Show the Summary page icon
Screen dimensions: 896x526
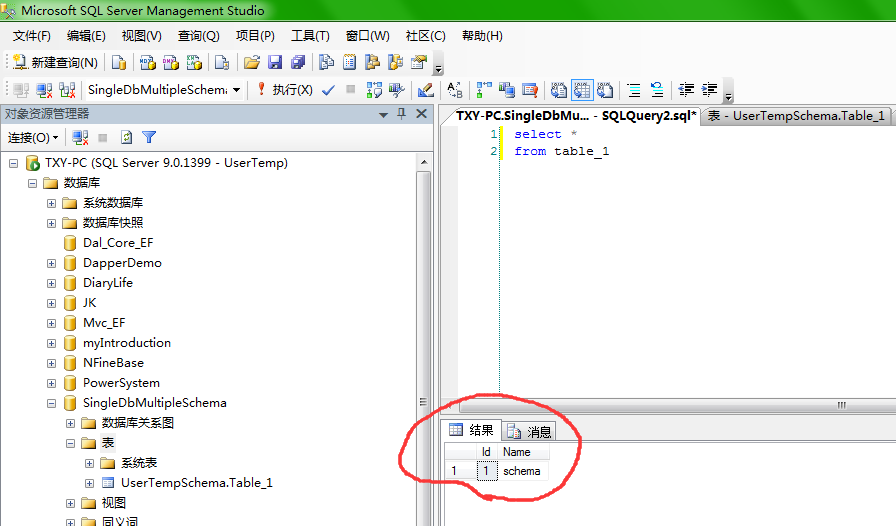349,62
